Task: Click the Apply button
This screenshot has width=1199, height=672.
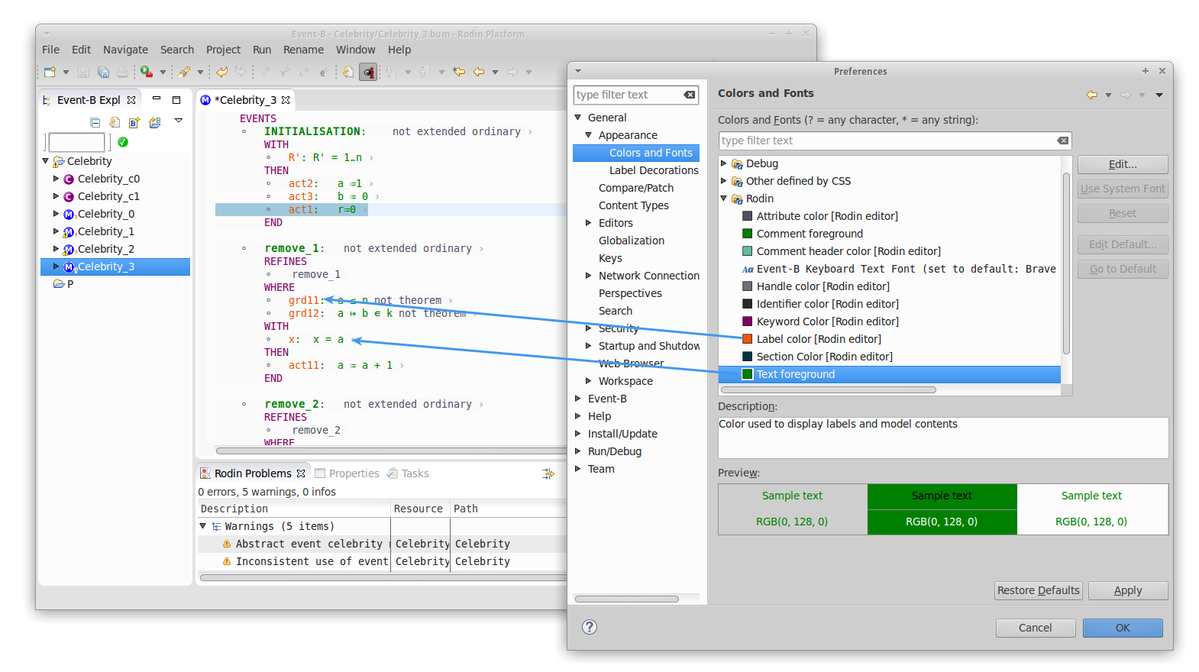Action: point(1128,590)
